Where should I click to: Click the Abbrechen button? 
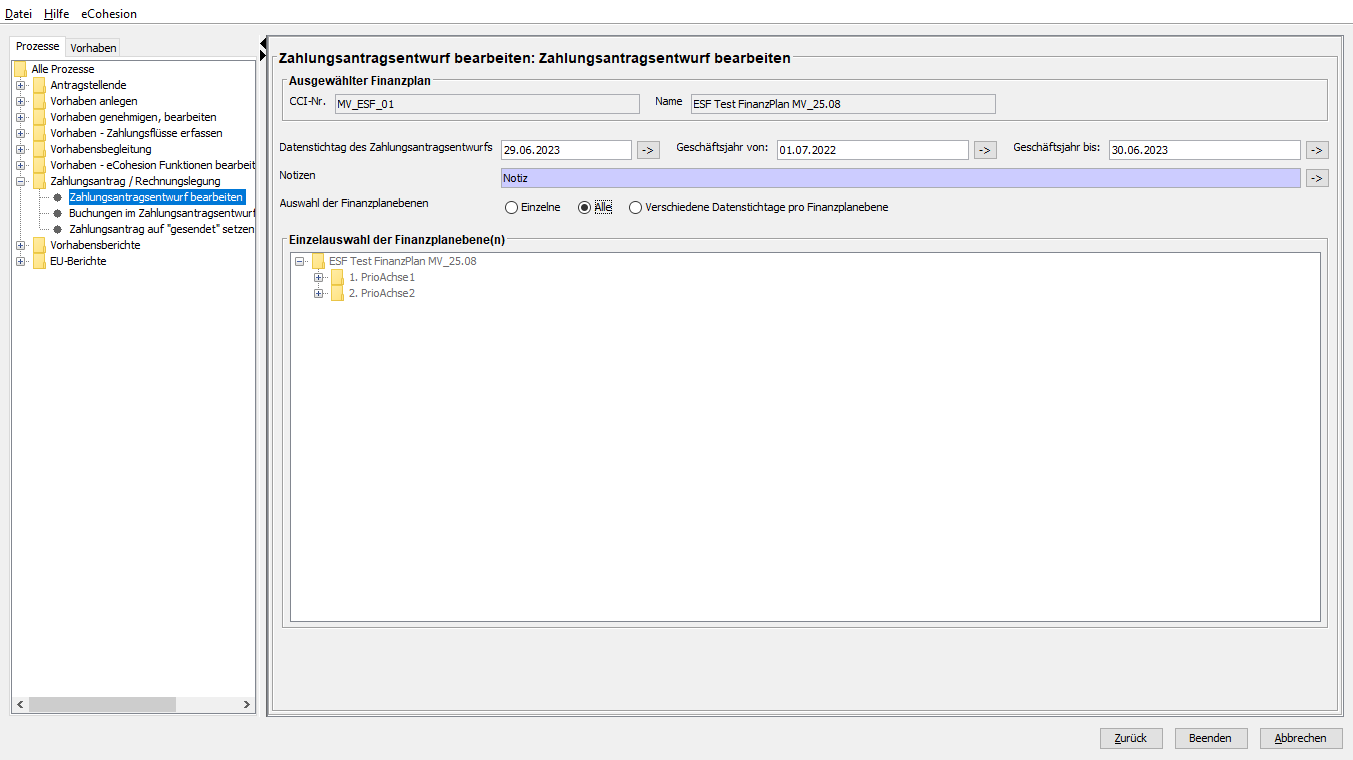click(1300, 738)
